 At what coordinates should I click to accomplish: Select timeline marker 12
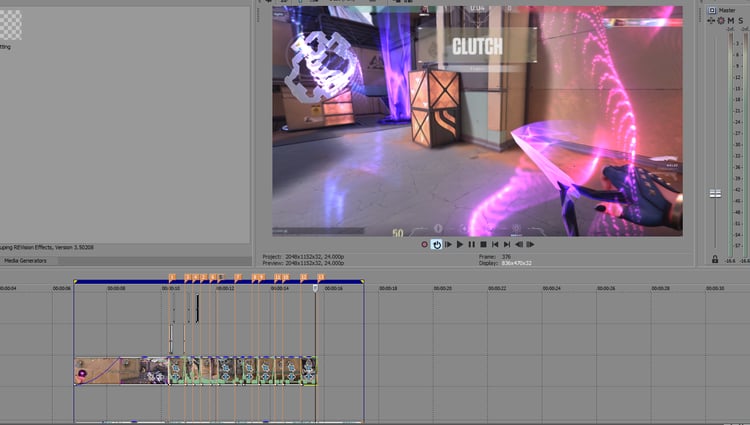tap(304, 277)
